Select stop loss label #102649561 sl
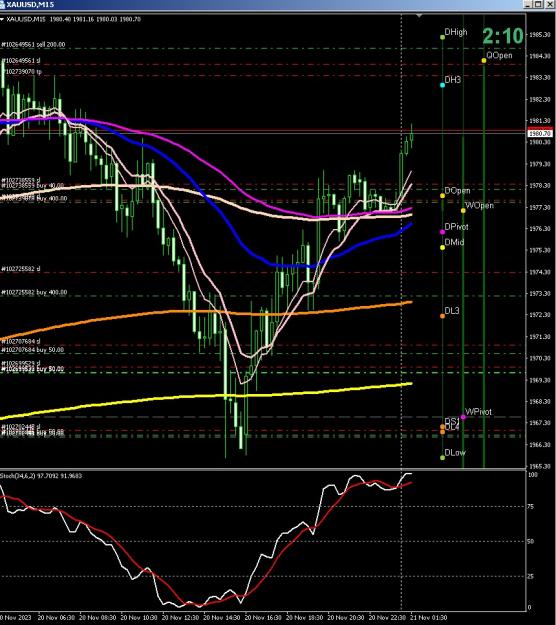This screenshot has height=625, width=556. tap(21, 61)
